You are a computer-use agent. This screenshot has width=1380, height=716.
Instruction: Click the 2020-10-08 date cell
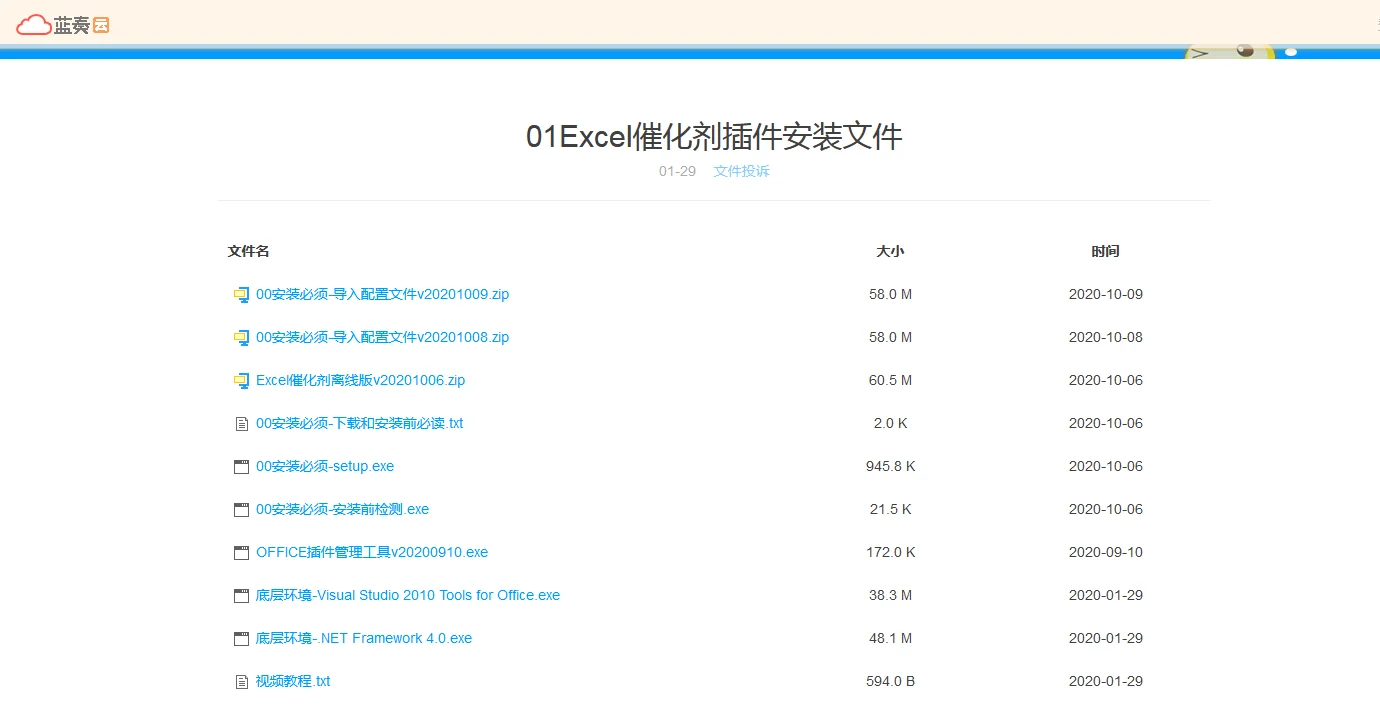1106,337
